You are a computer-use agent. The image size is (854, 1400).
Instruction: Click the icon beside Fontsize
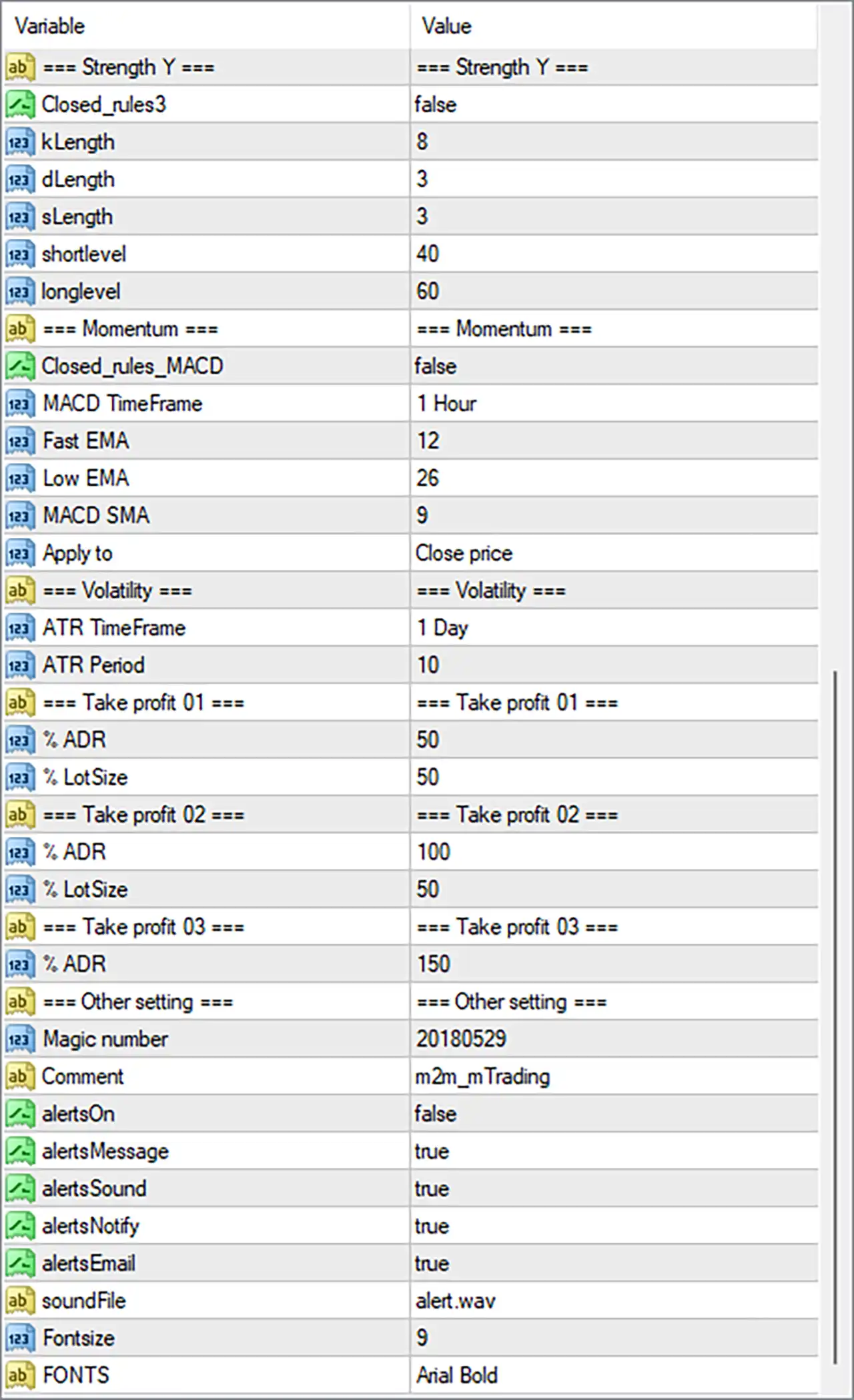click(20, 1338)
